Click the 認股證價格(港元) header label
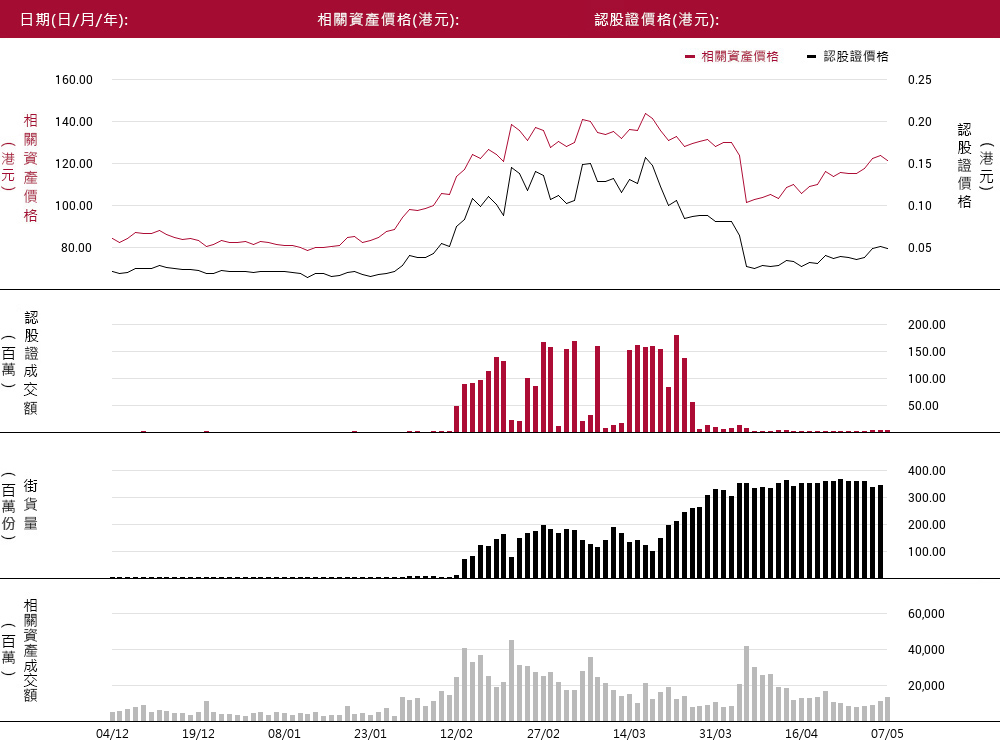The image size is (1000, 751). (657, 20)
